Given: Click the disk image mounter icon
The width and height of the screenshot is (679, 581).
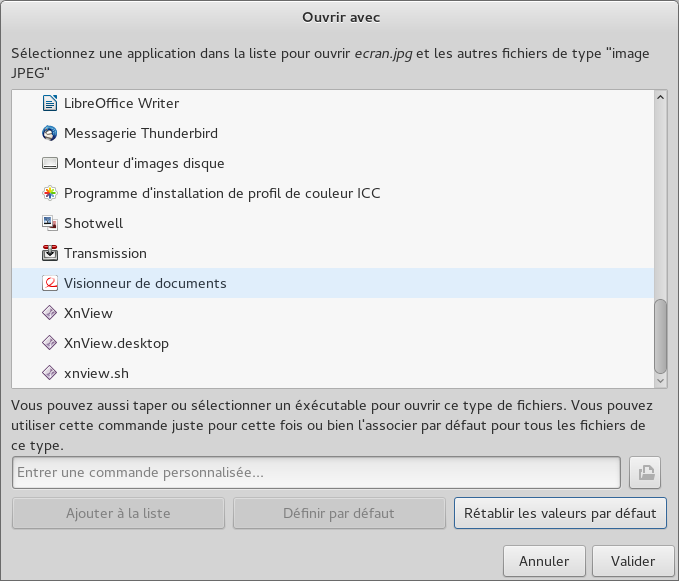Looking at the screenshot, I should [50, 163].
